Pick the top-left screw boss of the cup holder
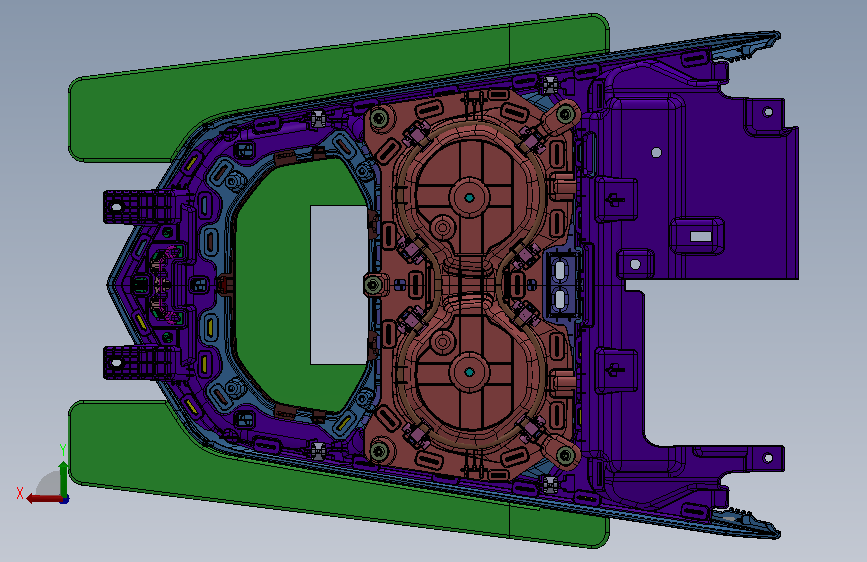 click(x=379, y=118)
